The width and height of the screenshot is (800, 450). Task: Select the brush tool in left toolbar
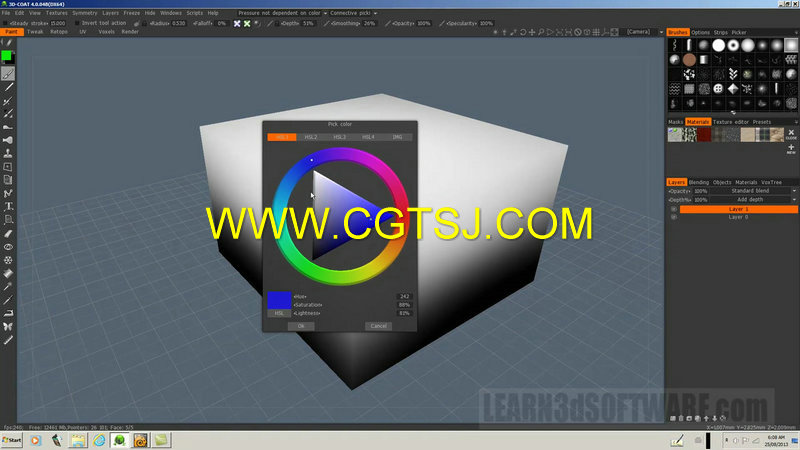8,74
